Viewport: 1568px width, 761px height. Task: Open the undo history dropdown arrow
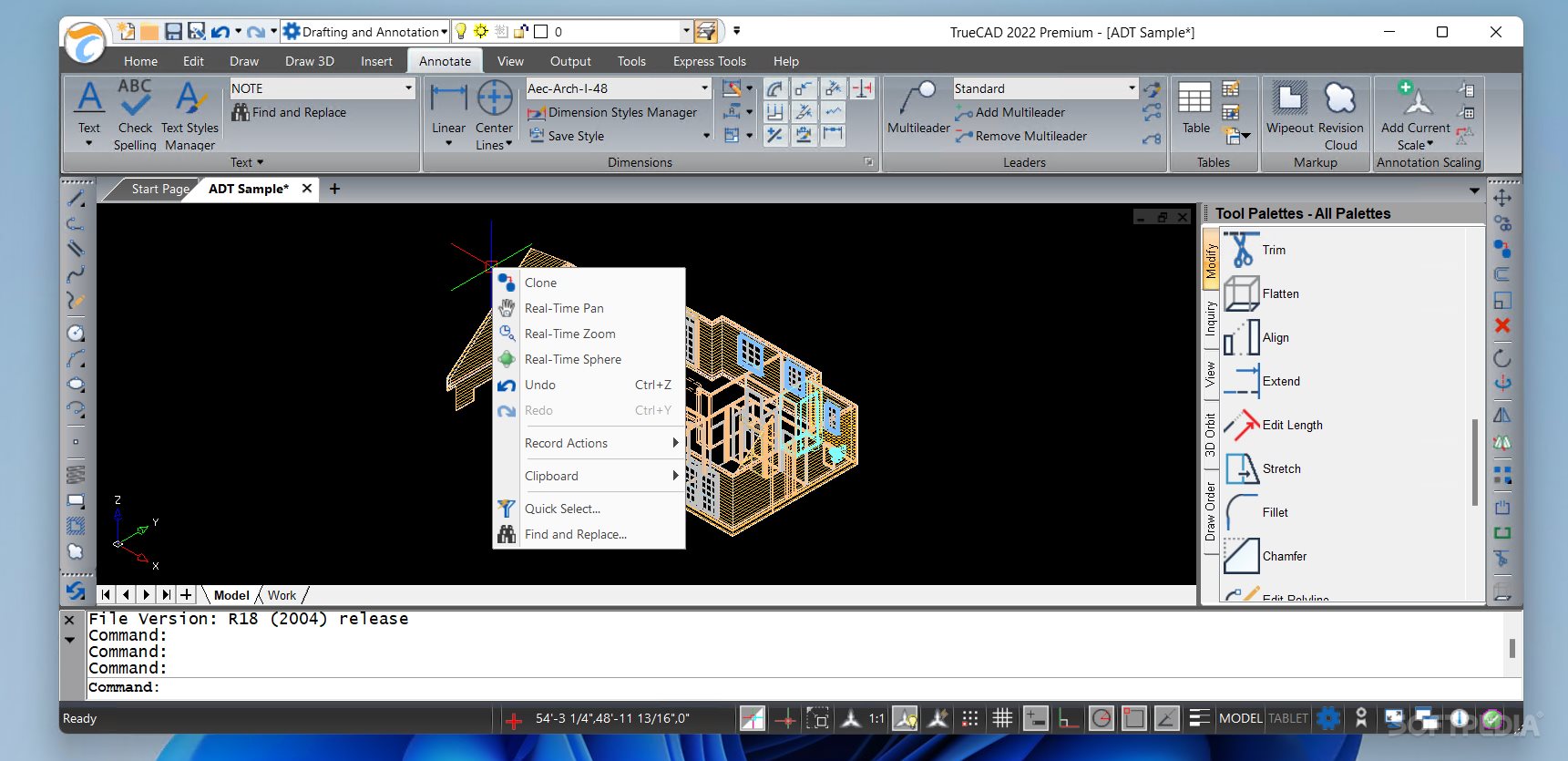(x=238, y=32)
